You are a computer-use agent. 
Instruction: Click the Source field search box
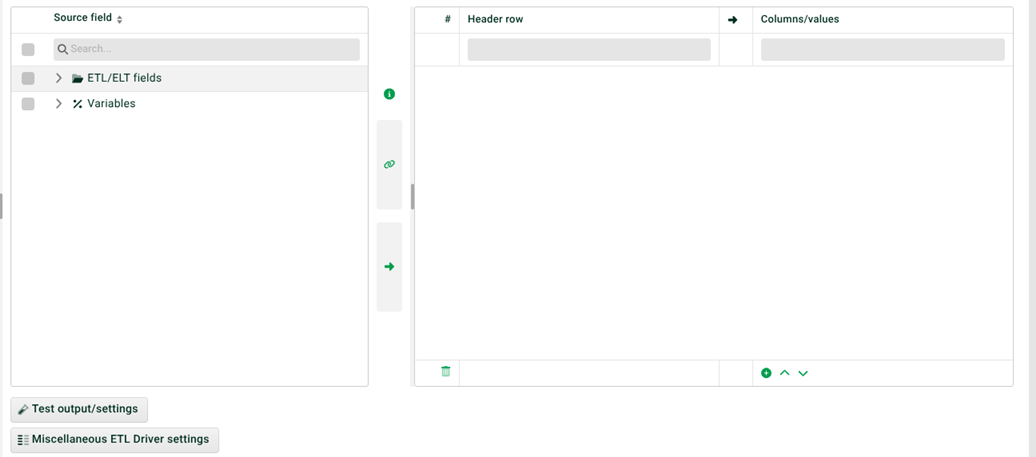207,50
